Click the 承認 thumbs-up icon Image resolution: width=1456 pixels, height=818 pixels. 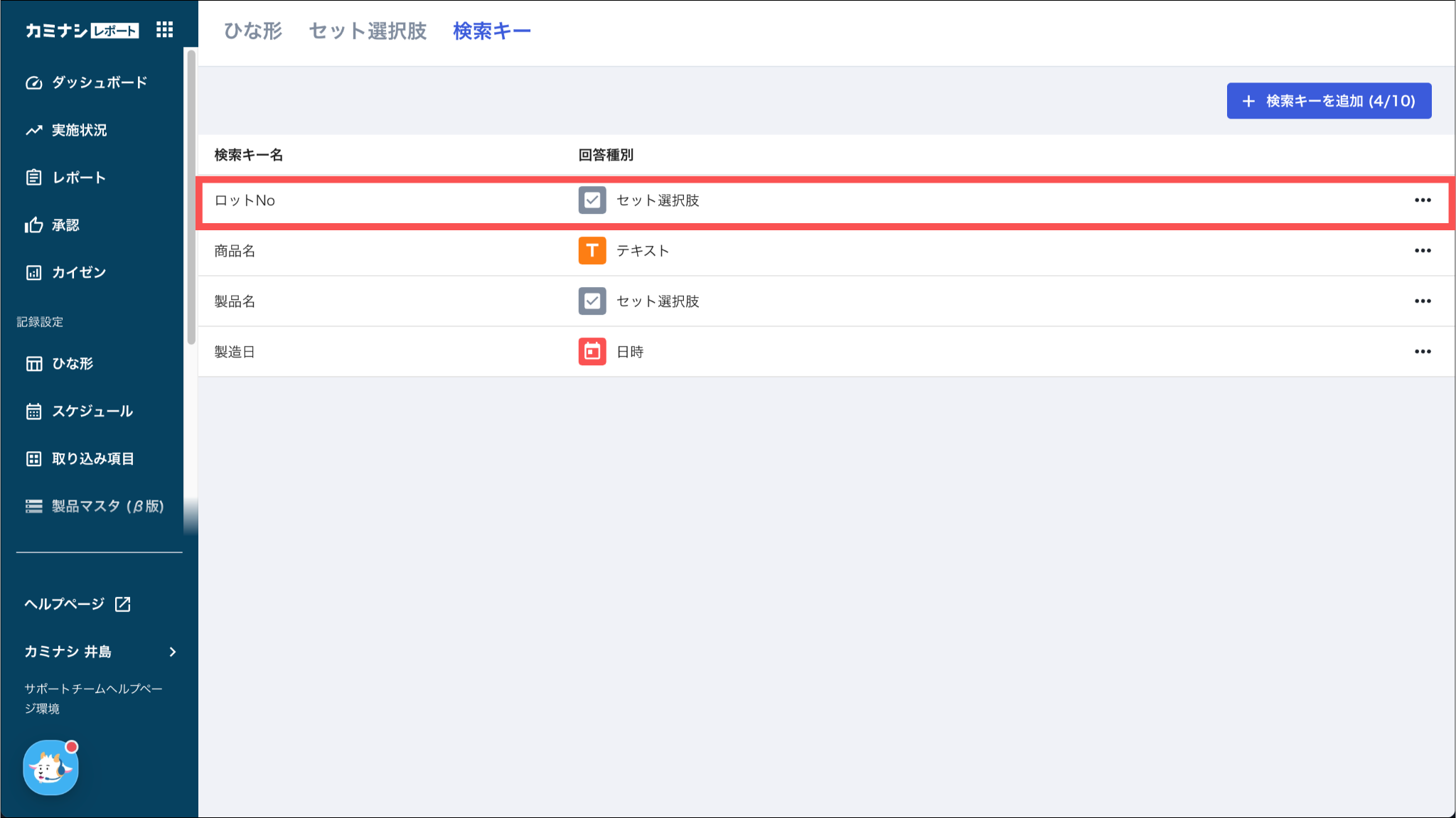(x=33, y=225)
